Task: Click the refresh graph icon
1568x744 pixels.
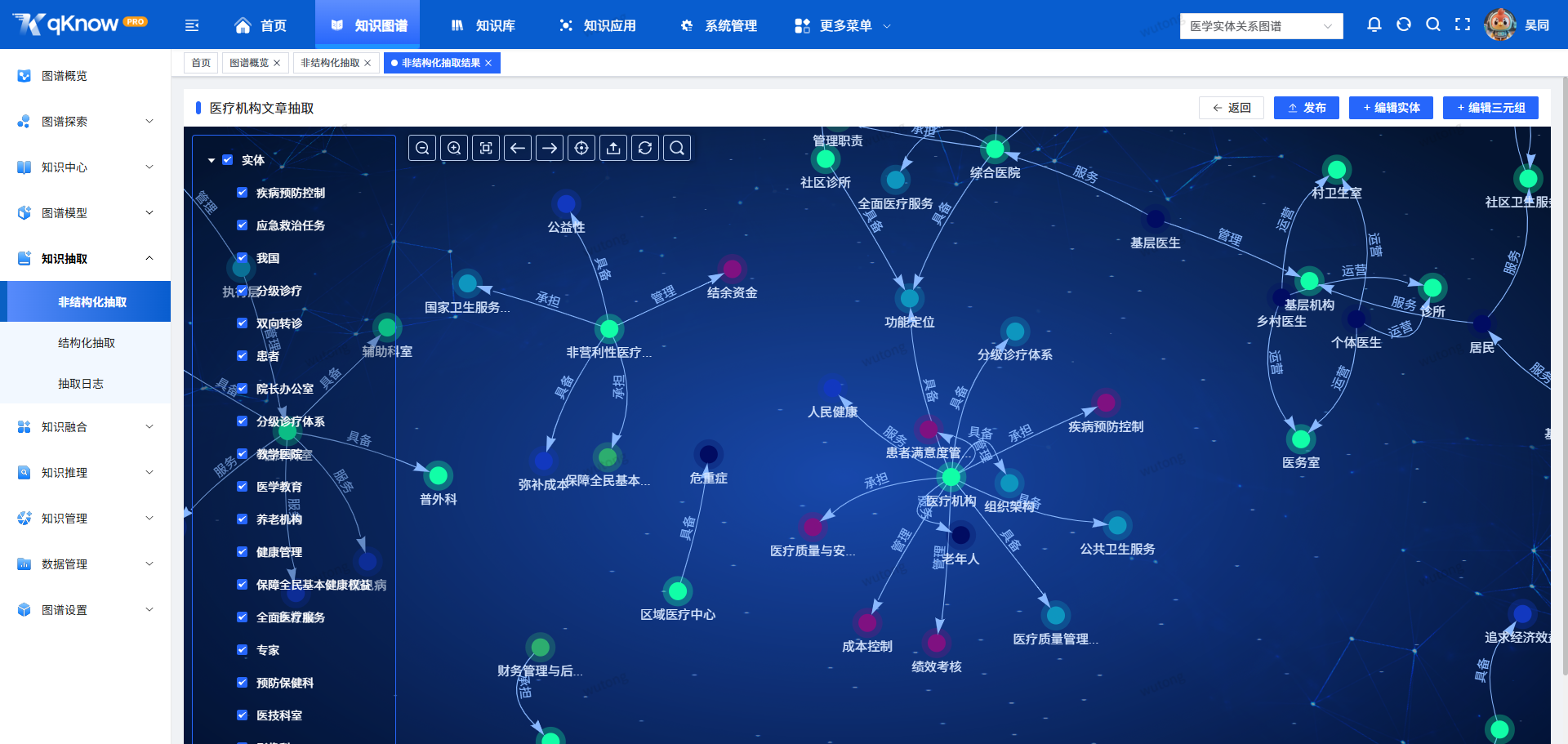Action: 645,148
